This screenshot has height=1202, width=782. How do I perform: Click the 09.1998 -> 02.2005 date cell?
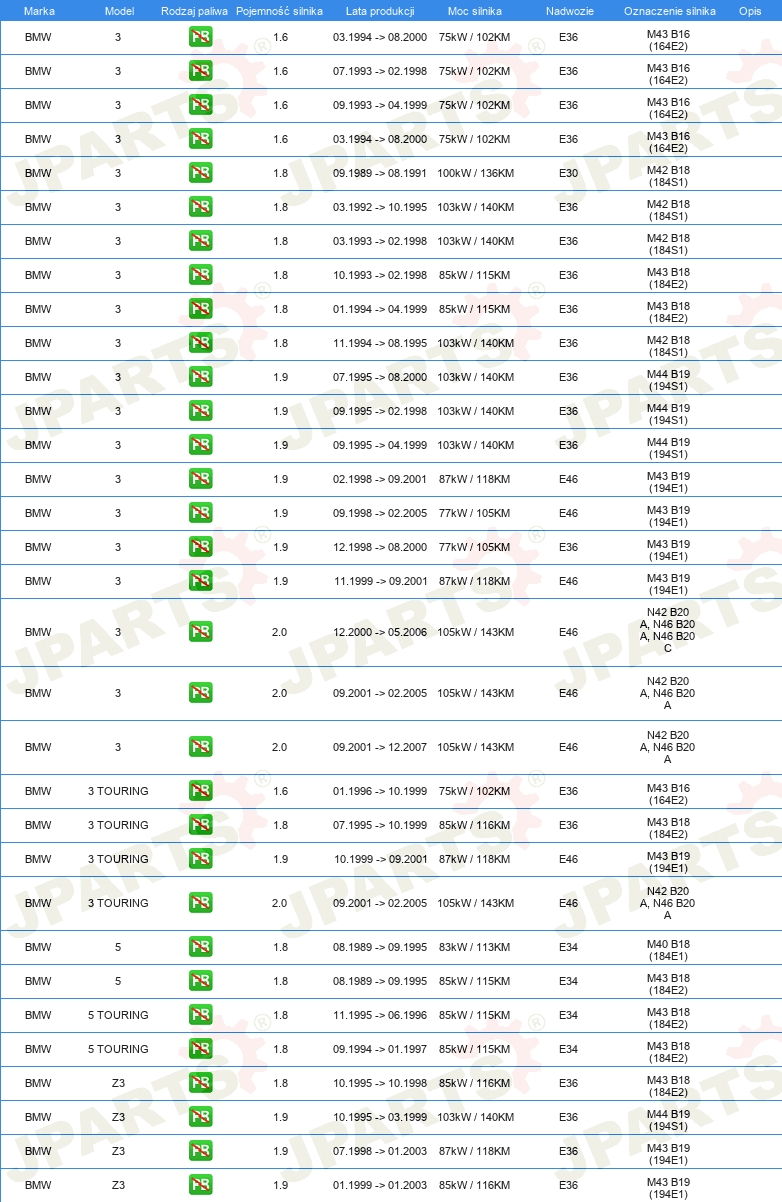coord(380,513)
